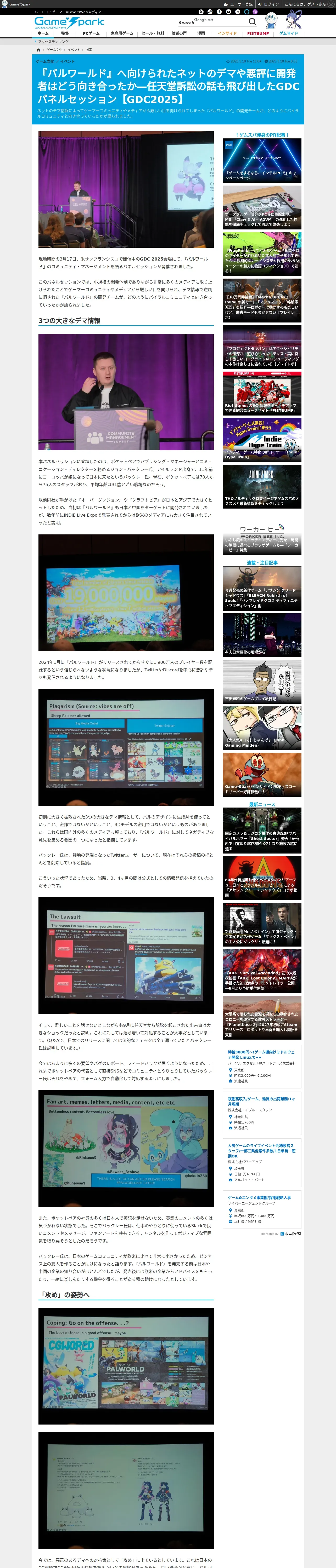Open the X (Twitter) social icon
This screenshot has width=336, height=1568.
click(201, 11)
